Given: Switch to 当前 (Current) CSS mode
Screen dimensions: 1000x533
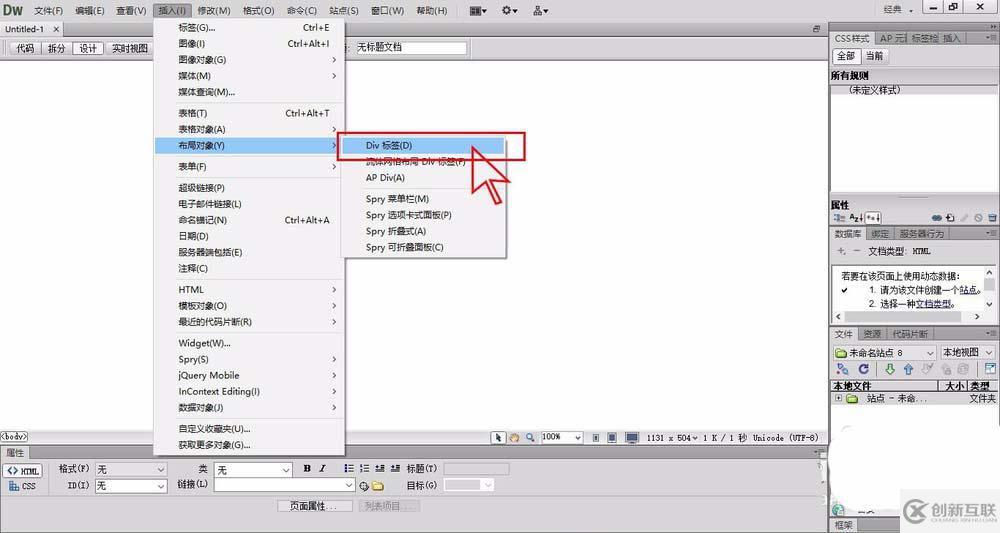Looking at the screenshot, I should [x=874, y=56].
